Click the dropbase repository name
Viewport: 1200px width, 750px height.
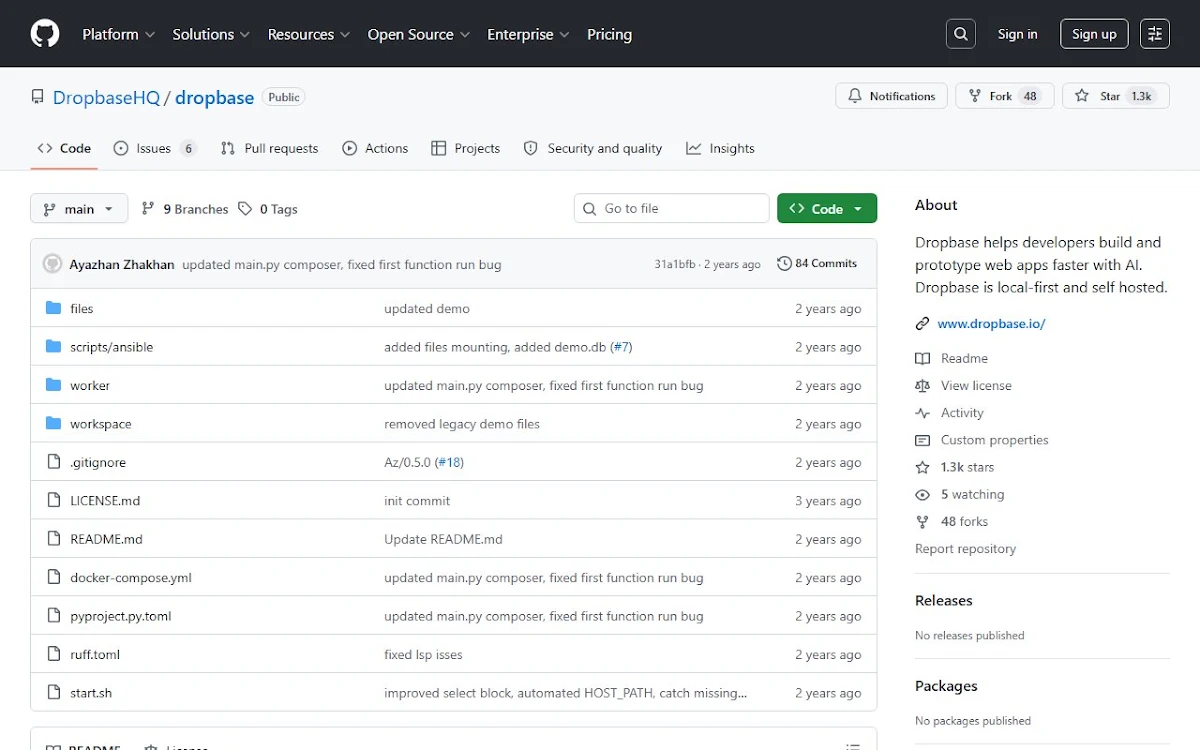coord(214,97)
